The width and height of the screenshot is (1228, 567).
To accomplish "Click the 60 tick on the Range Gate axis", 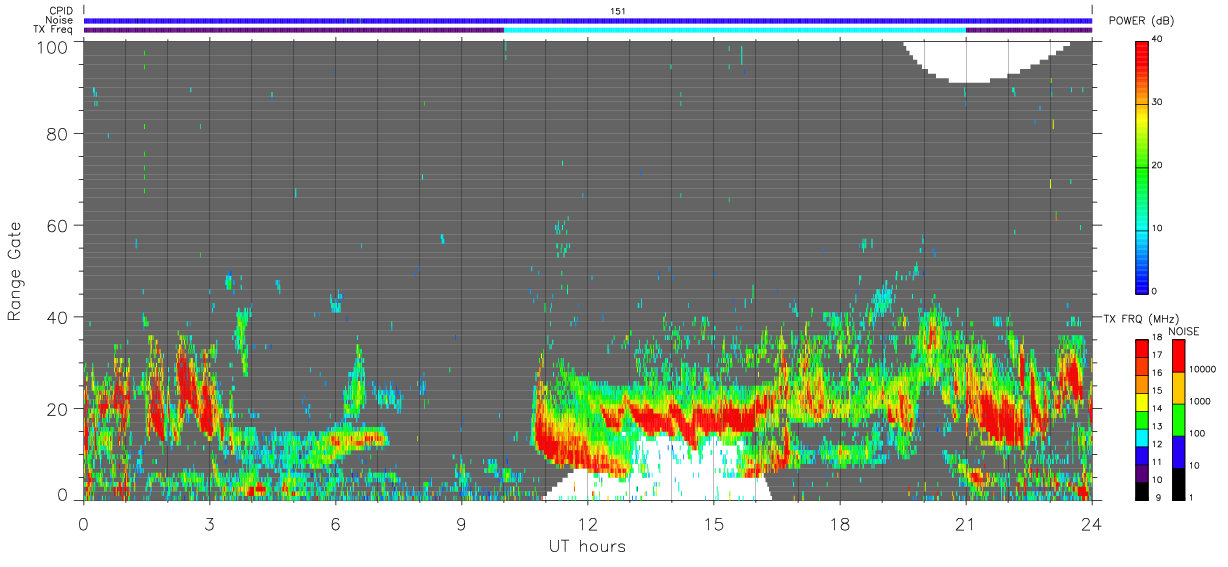I will click(x=57, y=225).
